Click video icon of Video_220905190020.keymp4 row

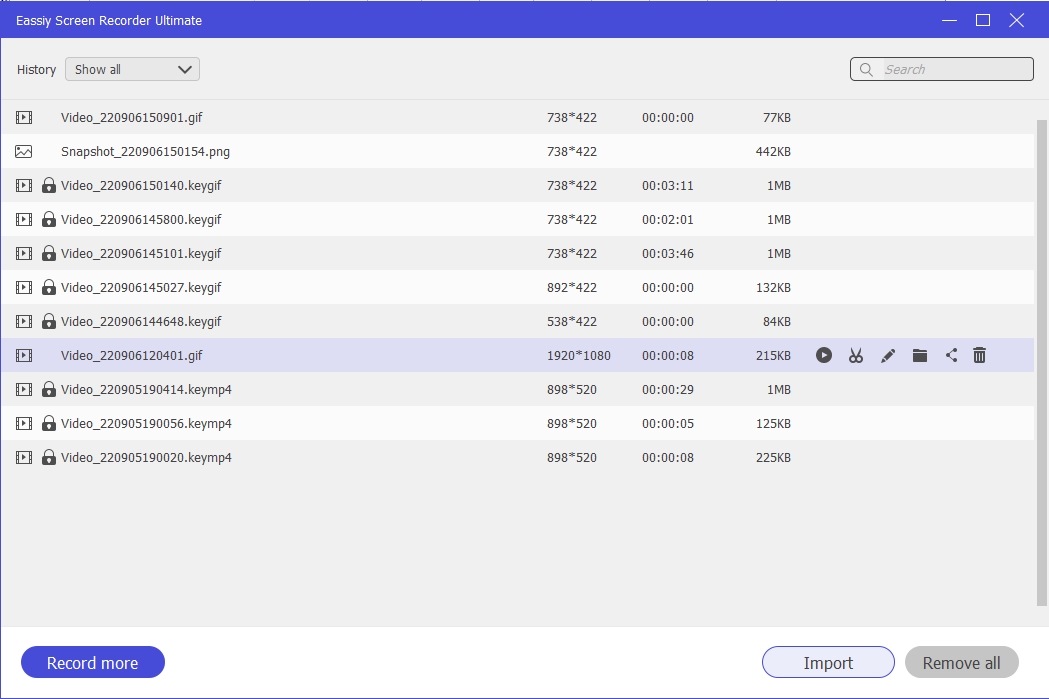tap(24, 458)
